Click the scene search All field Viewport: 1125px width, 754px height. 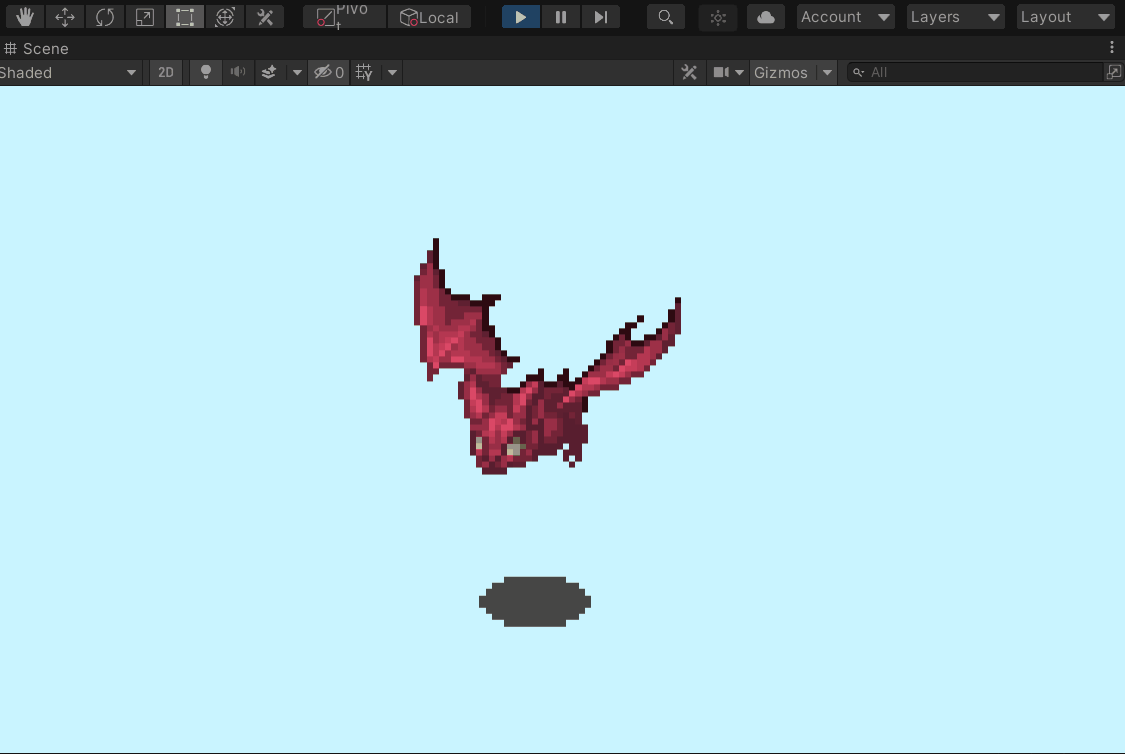976,72
